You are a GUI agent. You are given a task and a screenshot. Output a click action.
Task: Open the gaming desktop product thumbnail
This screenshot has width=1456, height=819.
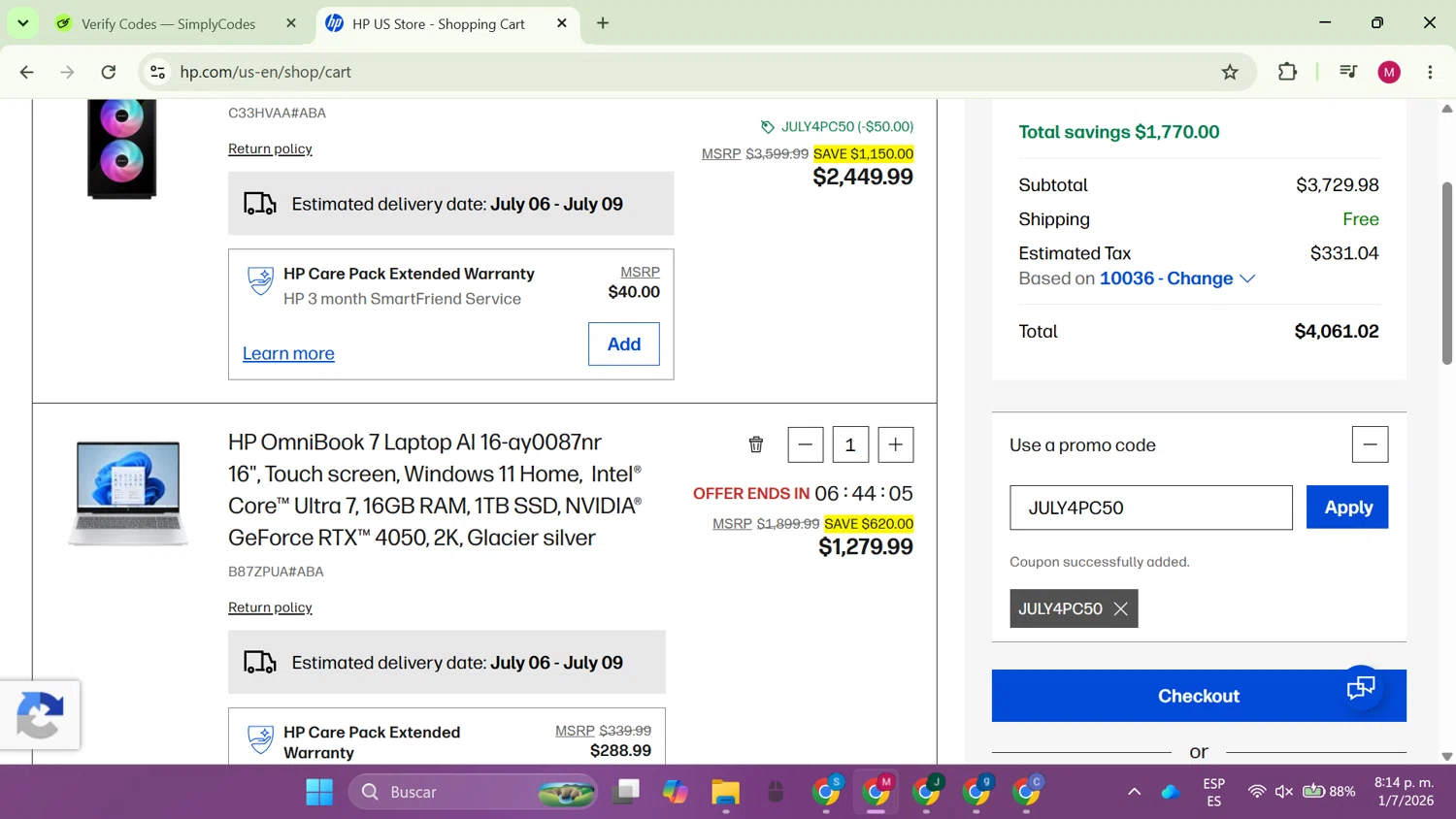(x=122, y=148)
